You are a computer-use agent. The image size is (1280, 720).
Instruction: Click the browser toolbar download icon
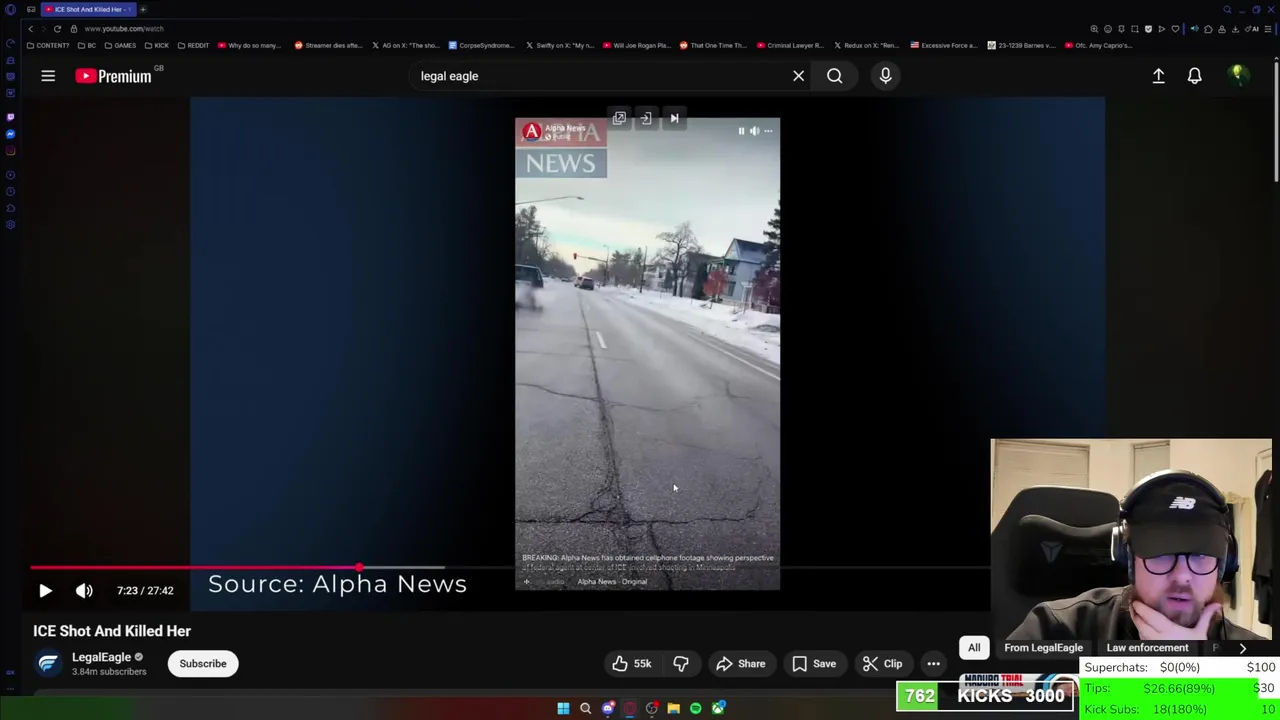click(1236, 29)
